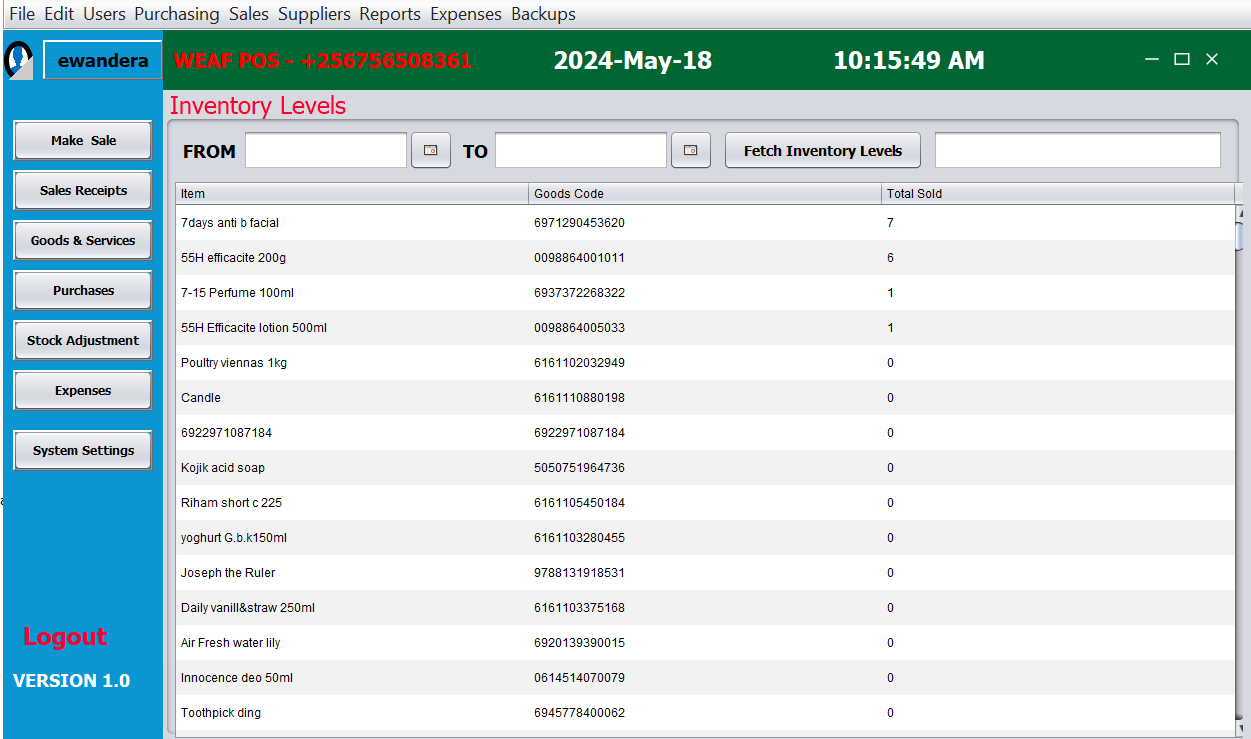
Task: Open the TO date calendar picker
Action: (x=690, y=150)
